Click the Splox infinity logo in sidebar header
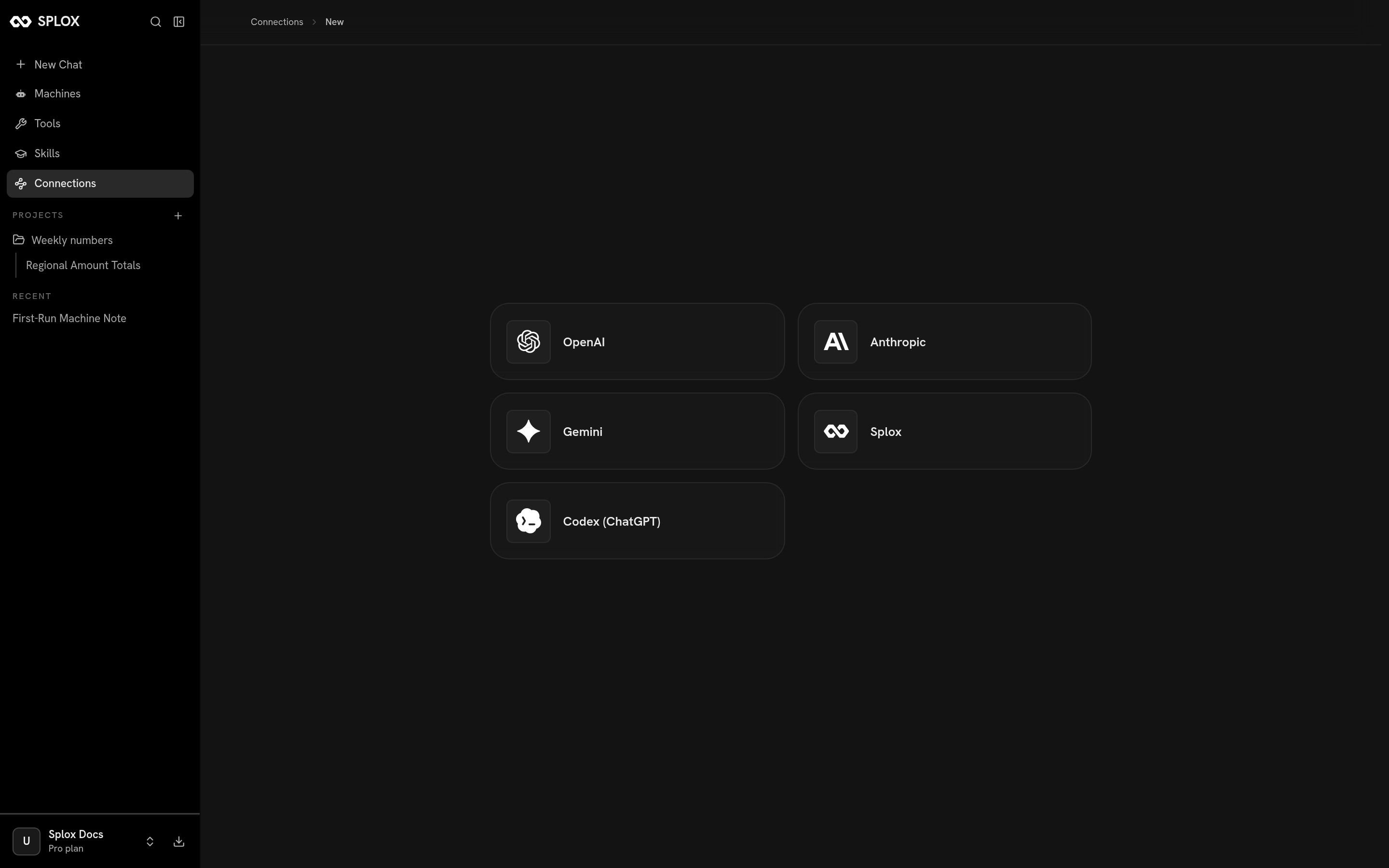This screenshot has width=1389, height=868. pyautogui.click(x=21, y=22)
